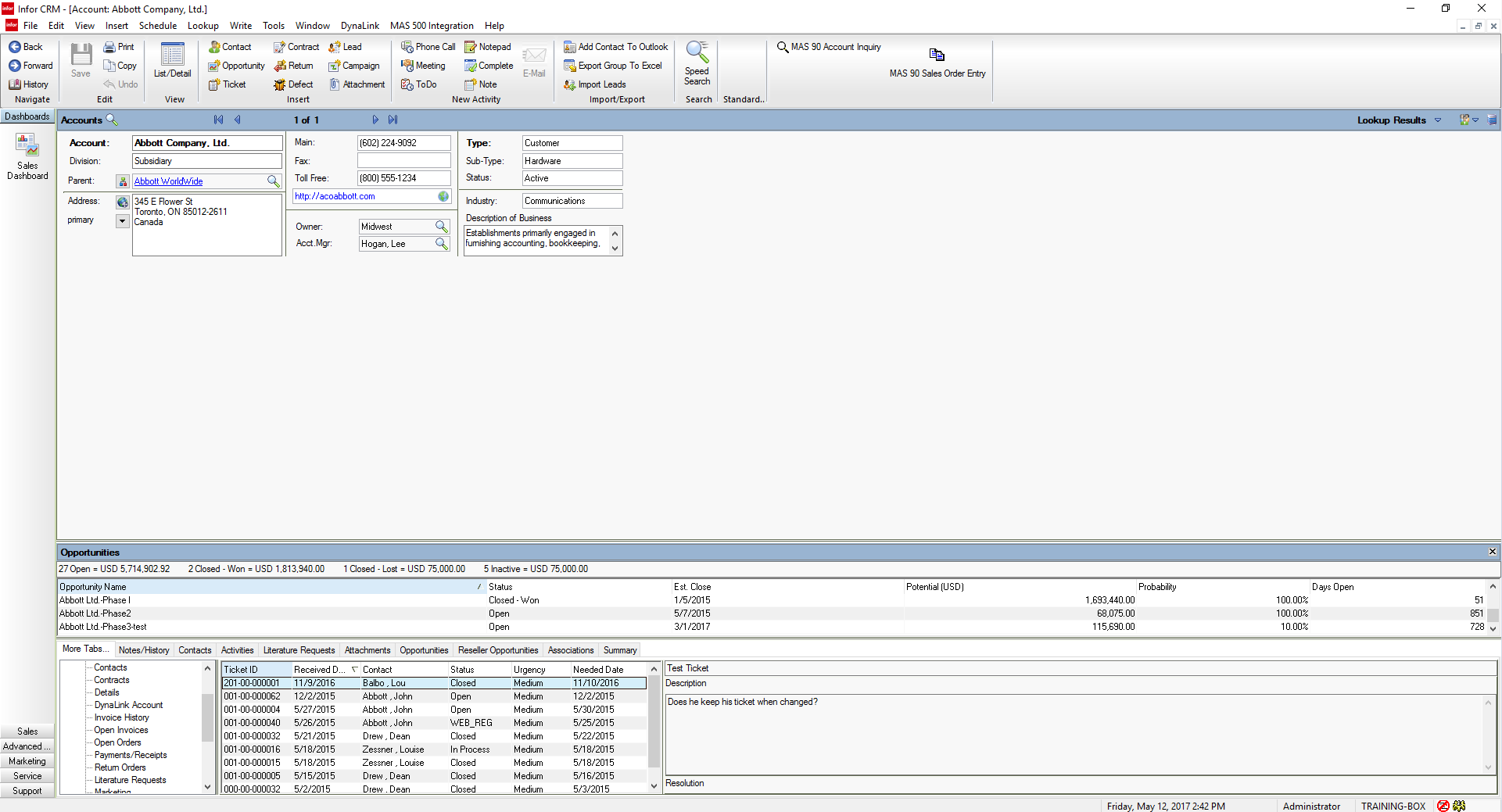Open MAS 90 Sales Order Entry
Viewport: 1502px width, 812px height.
coord(937,63)
